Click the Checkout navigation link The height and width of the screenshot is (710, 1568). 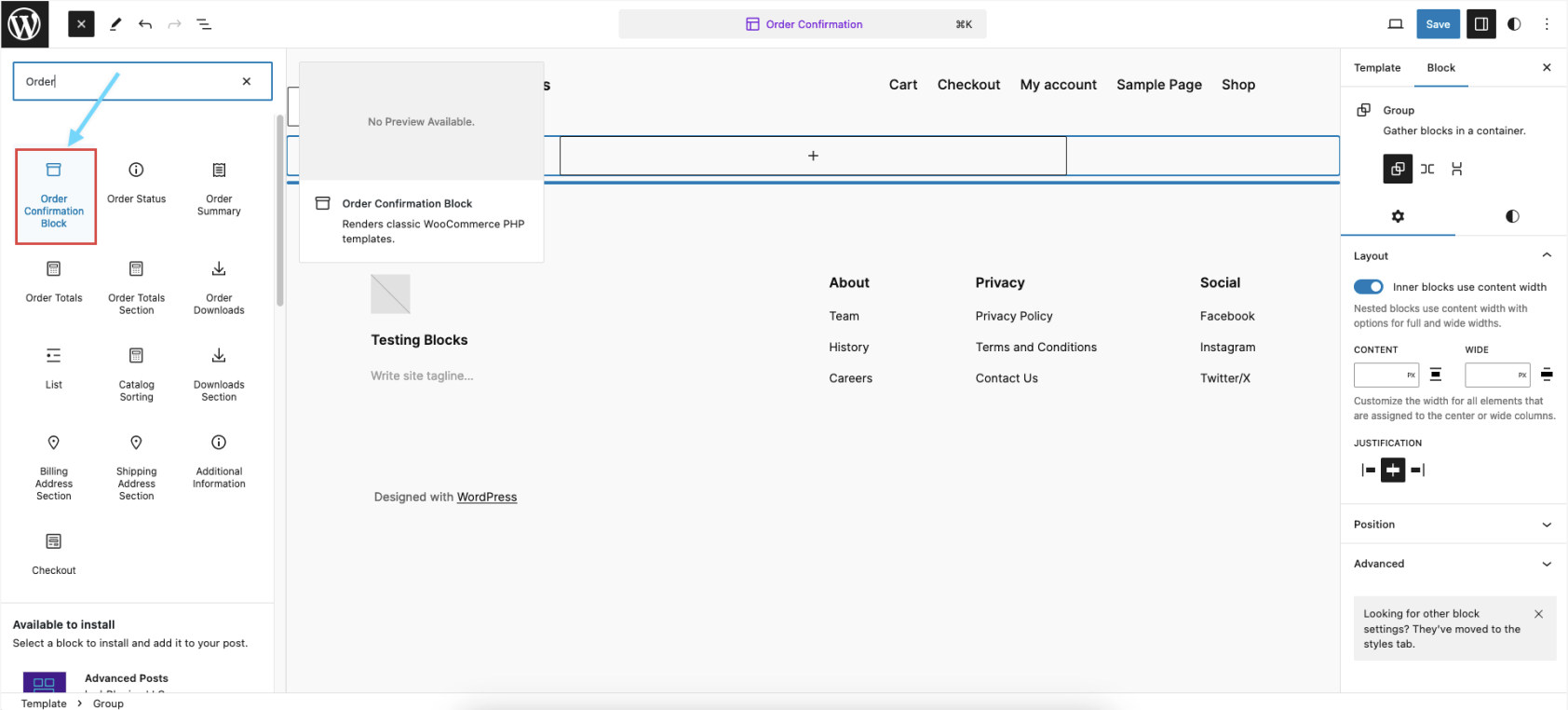click(968, 85)
